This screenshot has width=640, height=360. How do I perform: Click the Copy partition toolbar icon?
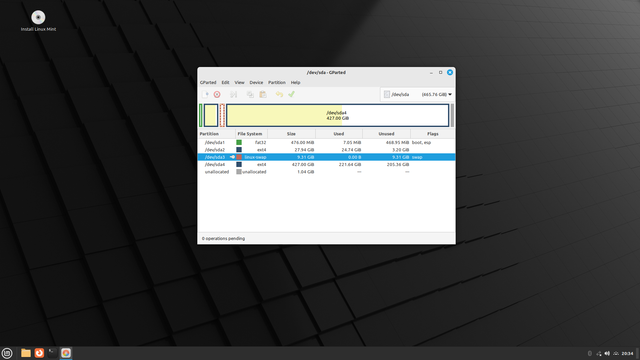(250, 94)
